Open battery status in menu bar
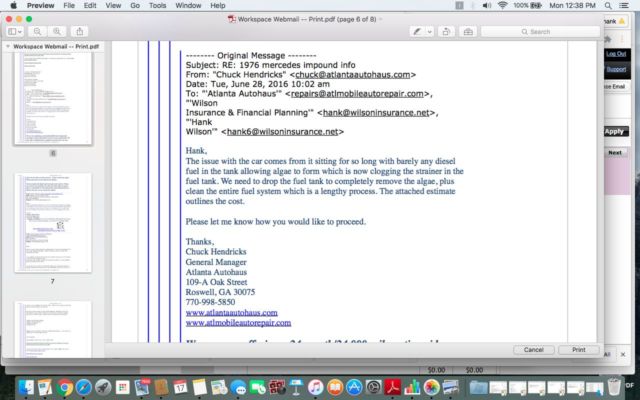Image resolution: width=640 pixels, height=400 pixels. (527, 5)
